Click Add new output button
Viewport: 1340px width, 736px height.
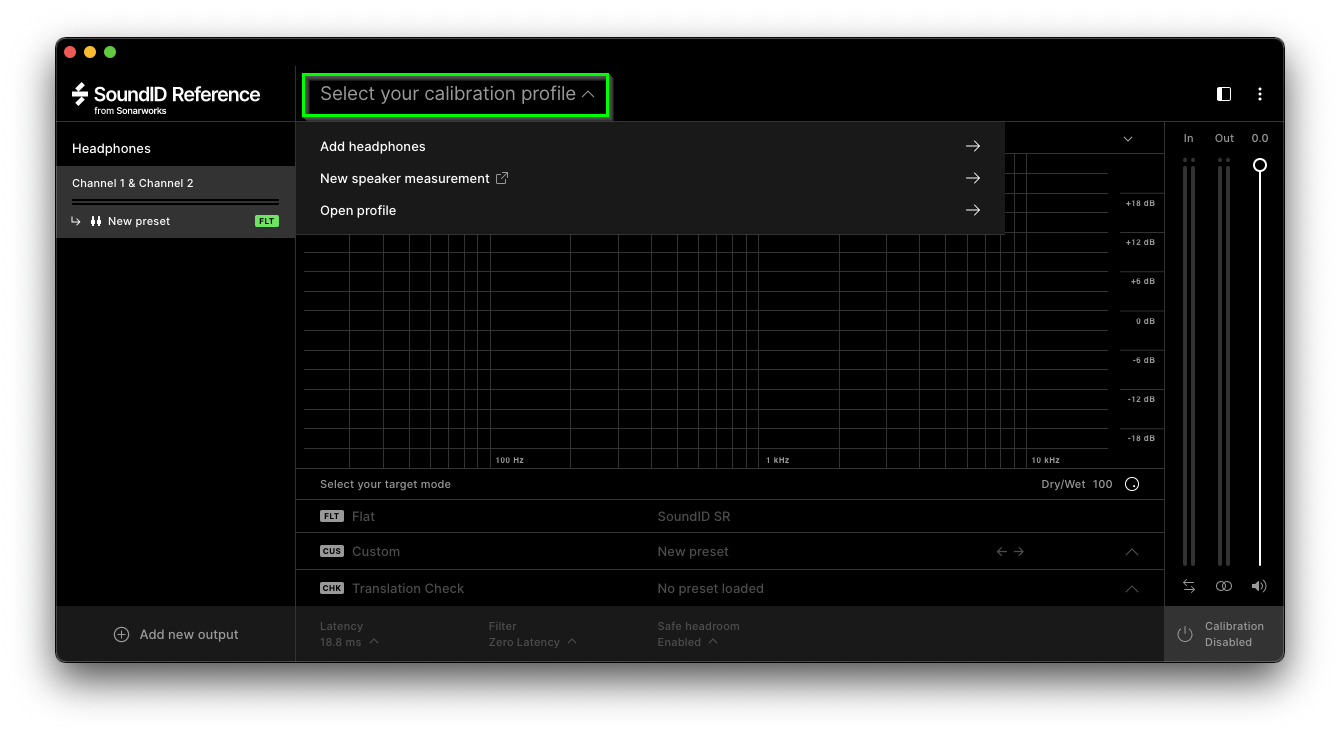(176, 634)
